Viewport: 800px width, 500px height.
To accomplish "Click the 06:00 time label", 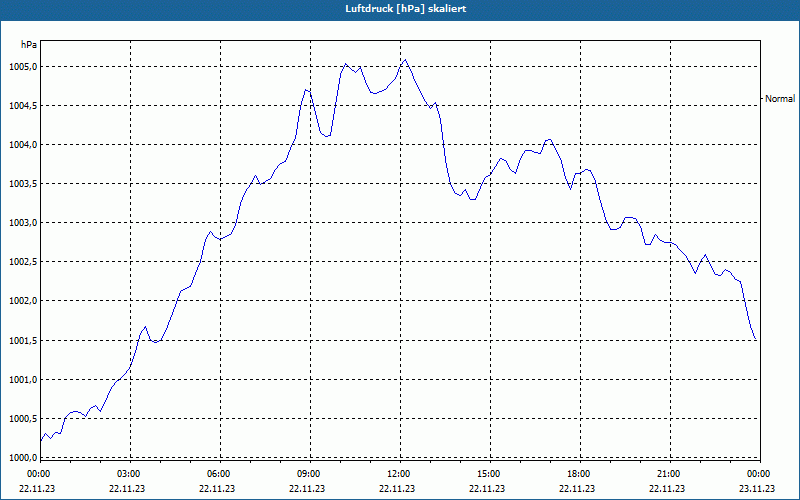I will click(218, 474).
